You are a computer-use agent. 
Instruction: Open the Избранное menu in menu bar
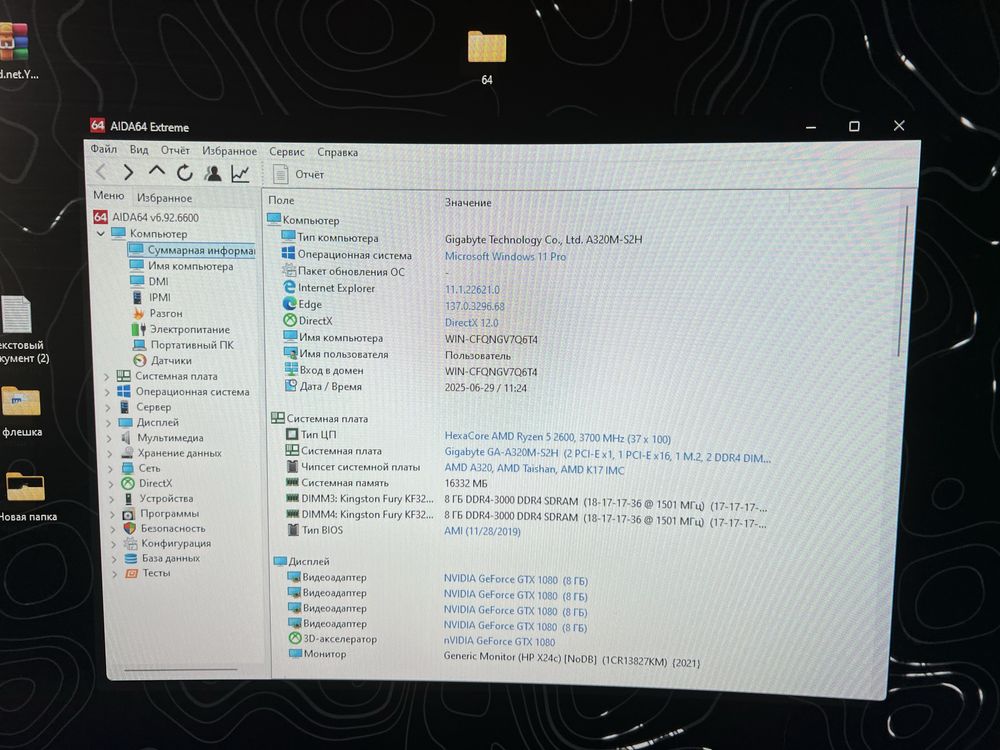[x=230, y=151]
